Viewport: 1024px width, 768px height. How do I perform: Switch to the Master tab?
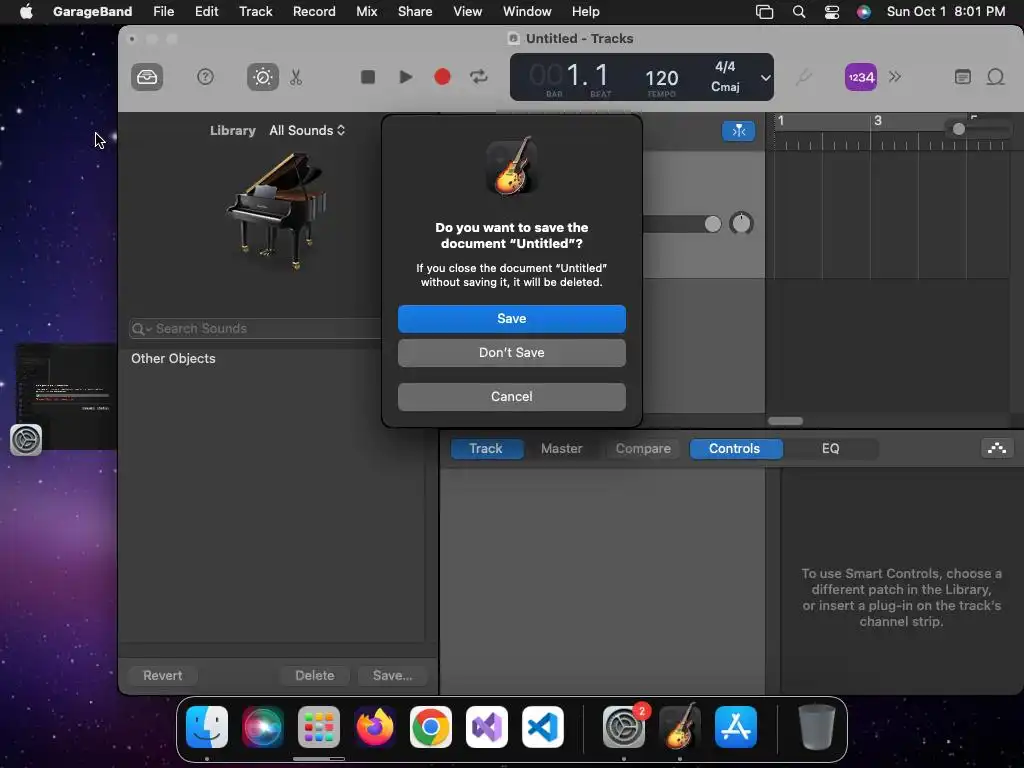coord(562,449)
